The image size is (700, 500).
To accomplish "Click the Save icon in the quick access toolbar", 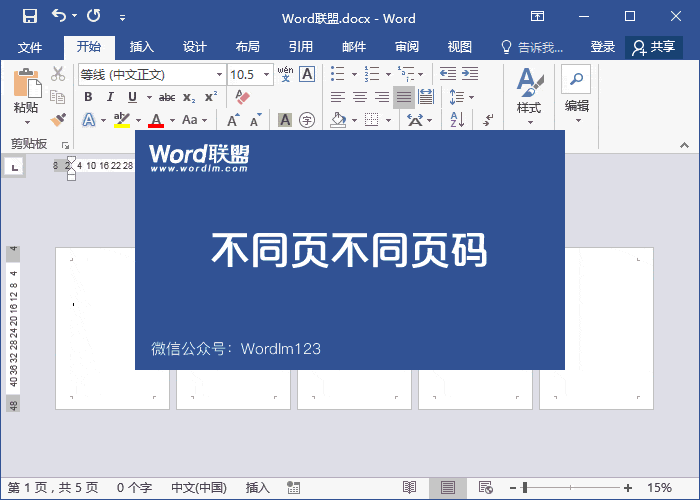I will pos(30,17).
